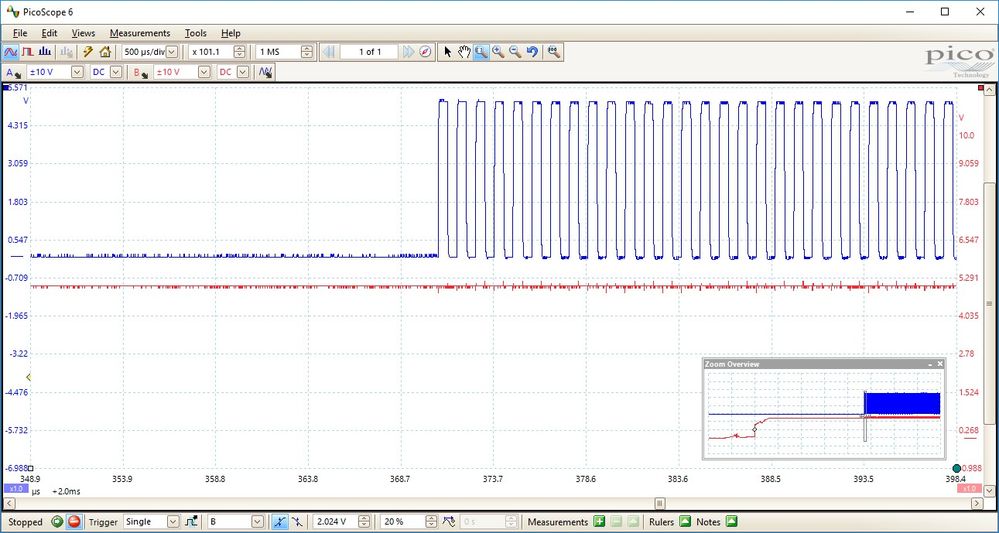Click the Stopped status text
This screenshot has width=999, height=533.
(25, 522)
